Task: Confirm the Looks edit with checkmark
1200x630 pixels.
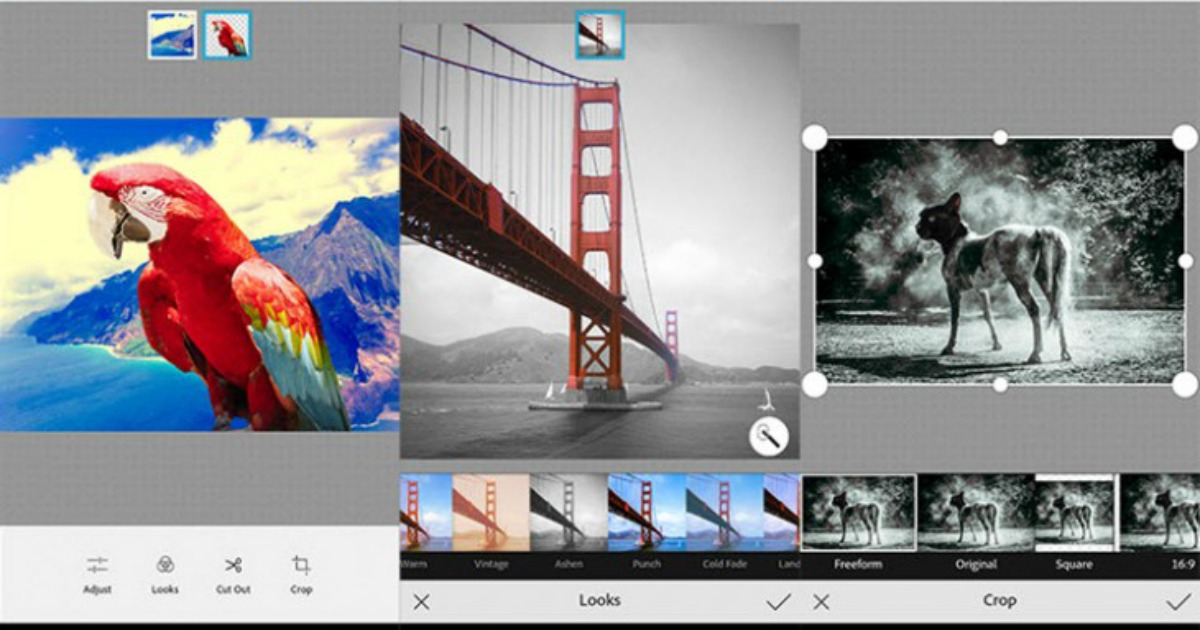Action: click(778, 601)
